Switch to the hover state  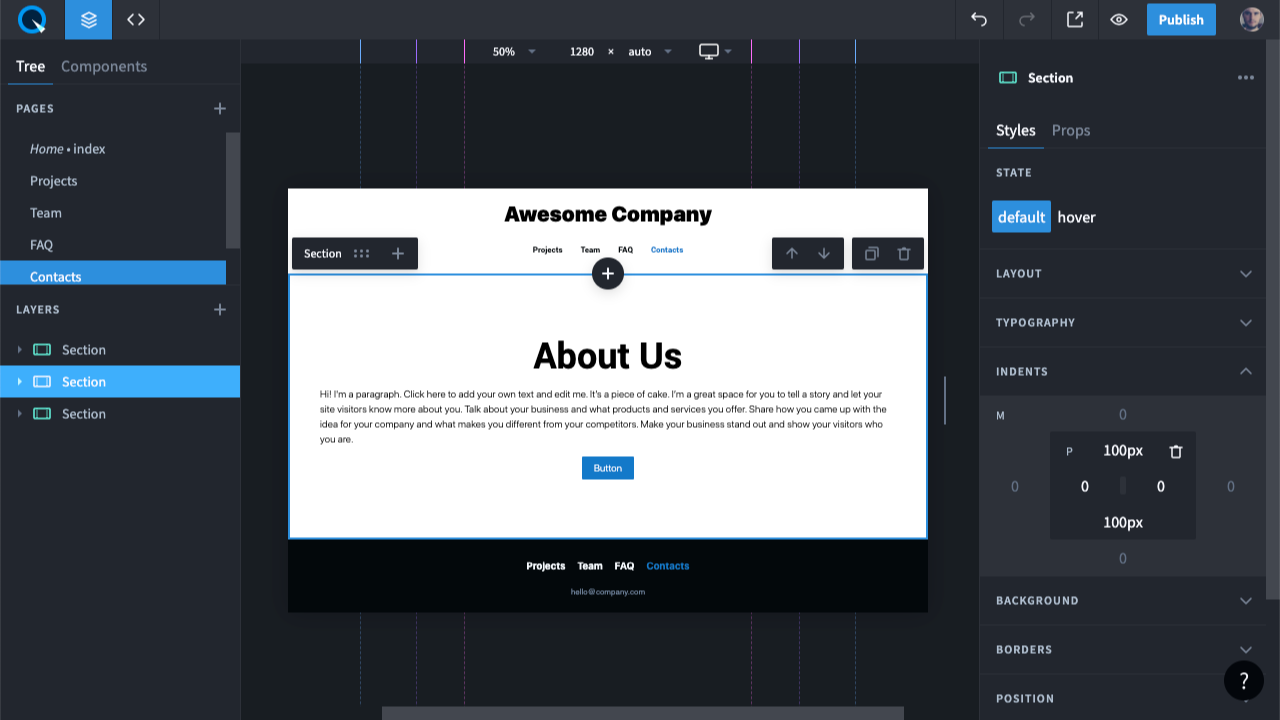pos(1076,217)
